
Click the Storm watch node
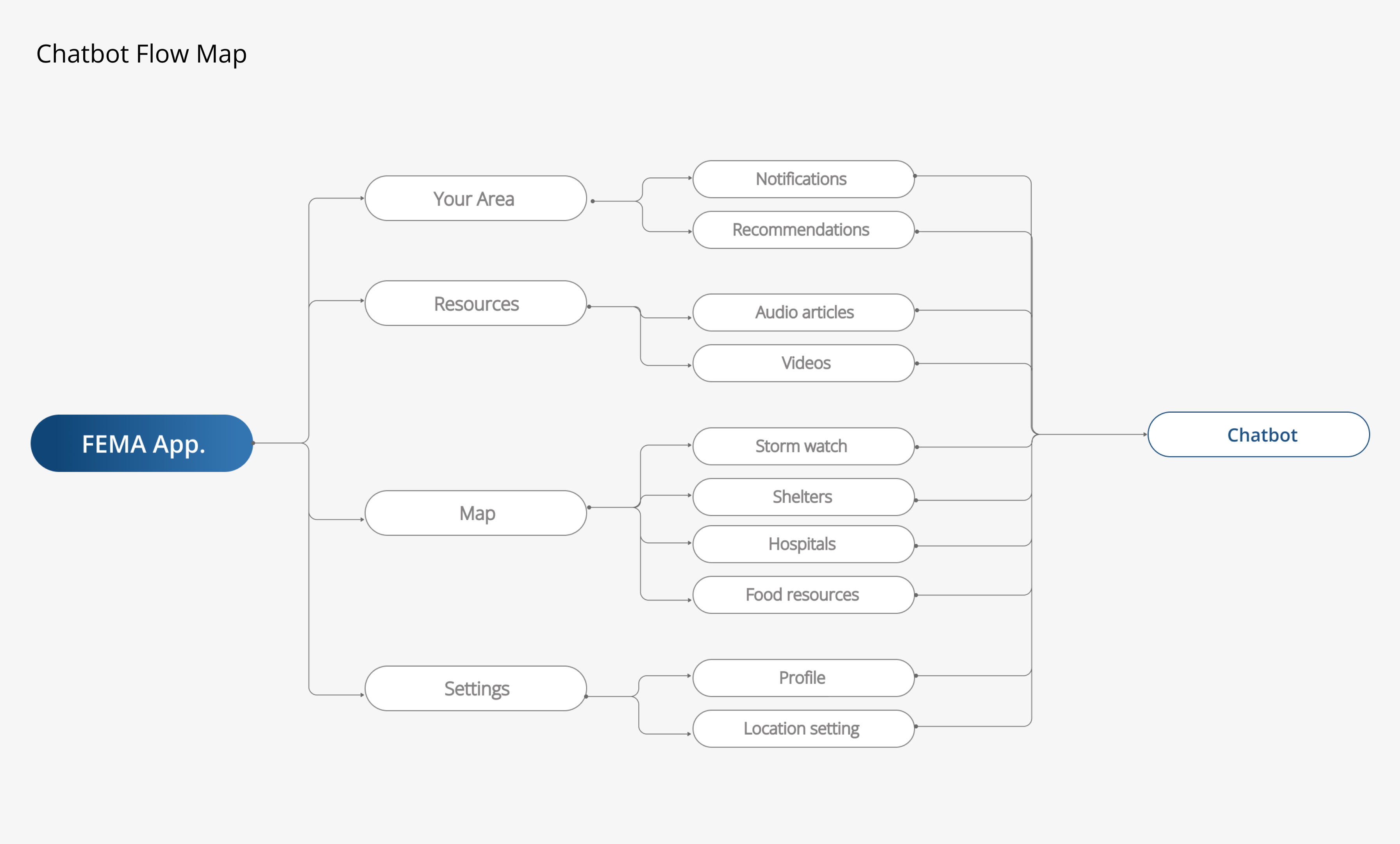803,446
